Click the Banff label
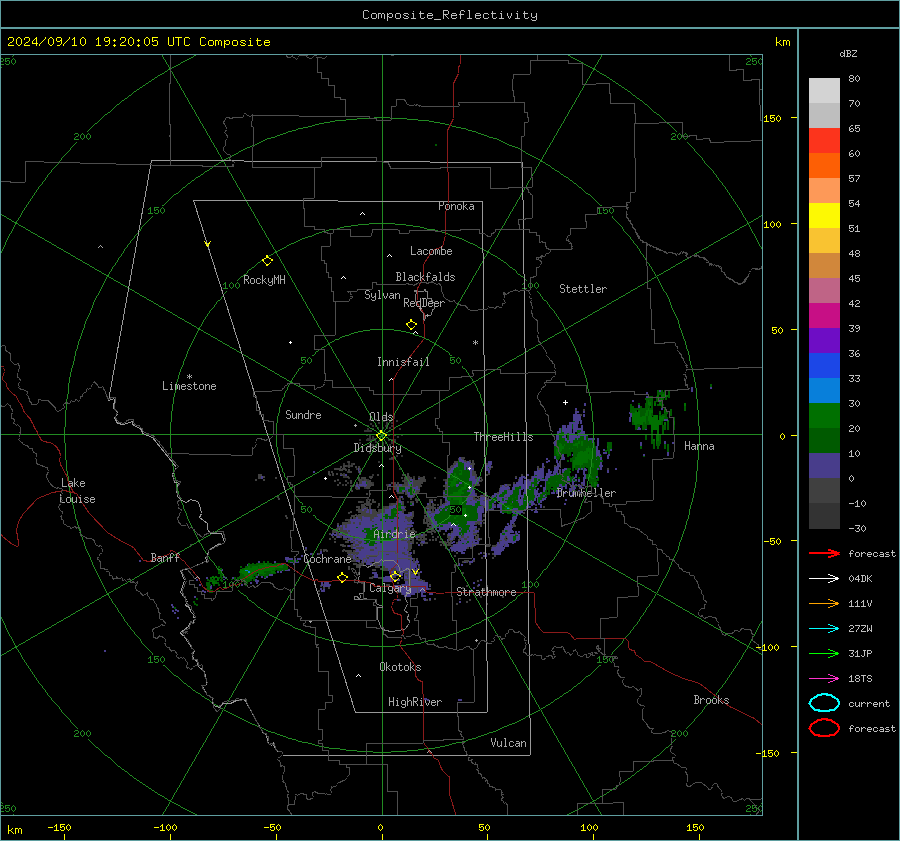This screenshot has height=841, width=900. click(x=165, y=557)
